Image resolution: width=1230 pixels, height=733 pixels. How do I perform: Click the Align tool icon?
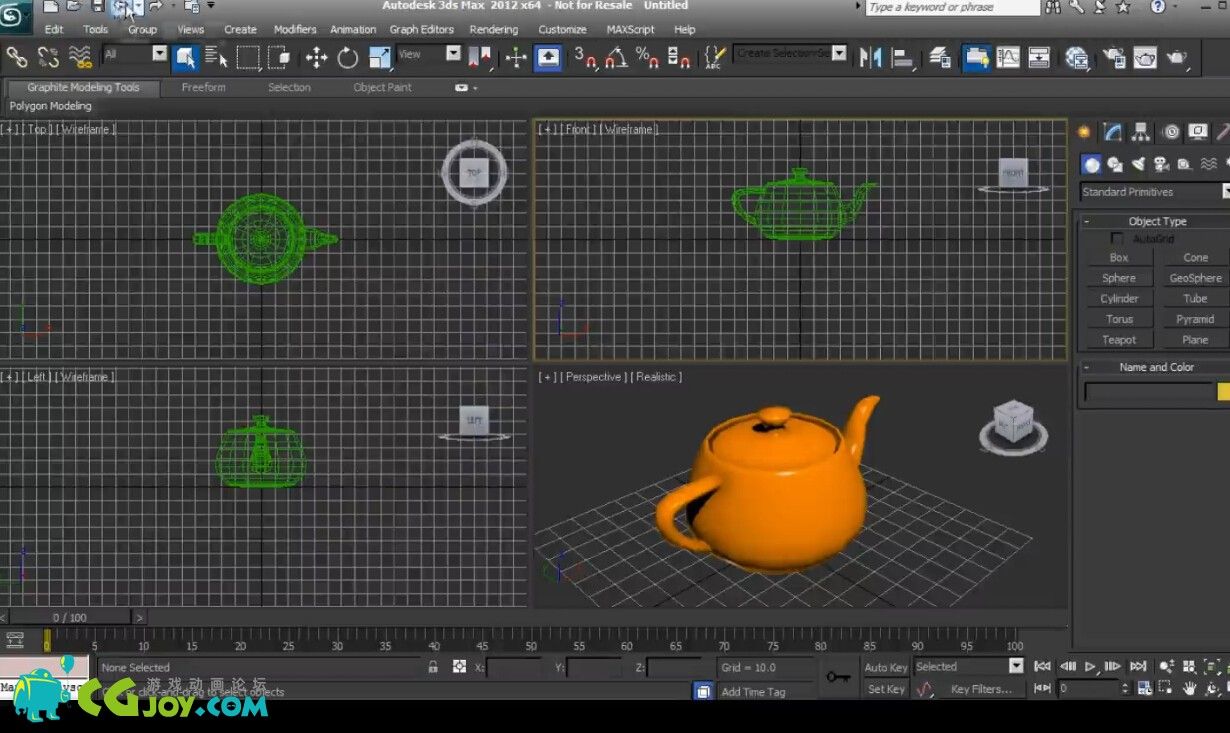[903, 57]
